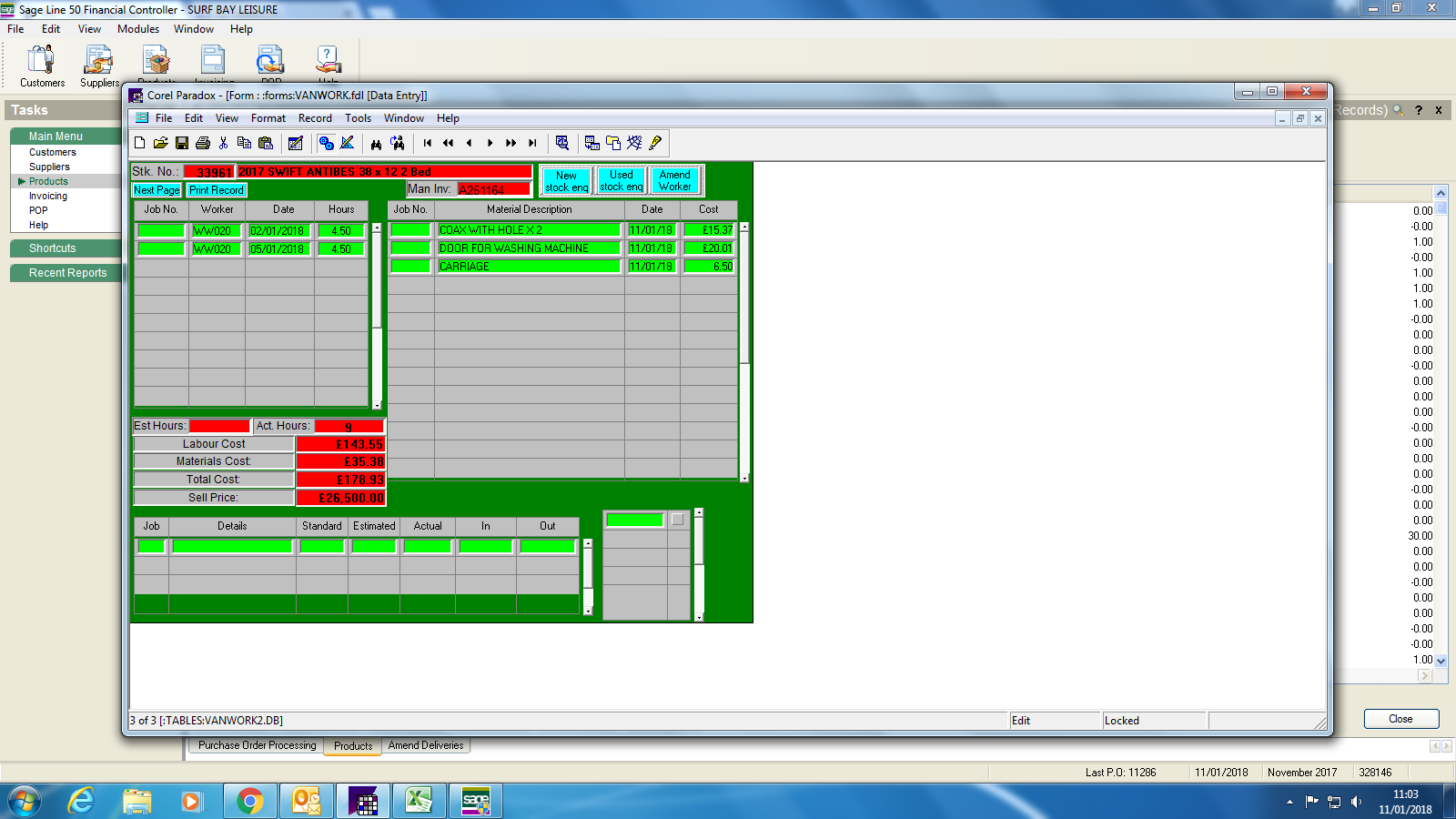The height and width of the screenshot is (819, 1456).
Task: Go to the previous record
Action: pyautogui.click(x=470, y=143)
